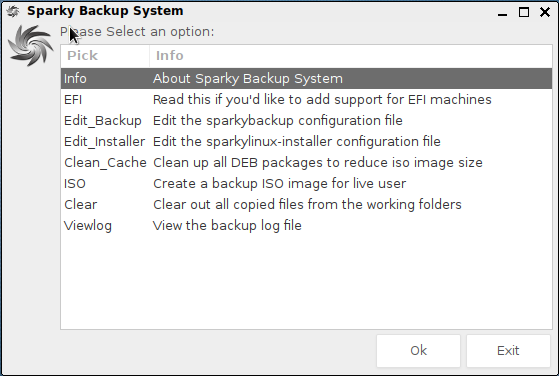Pick the ISO option row
This screenshot has width=559, height=376.
coord(306,184)
